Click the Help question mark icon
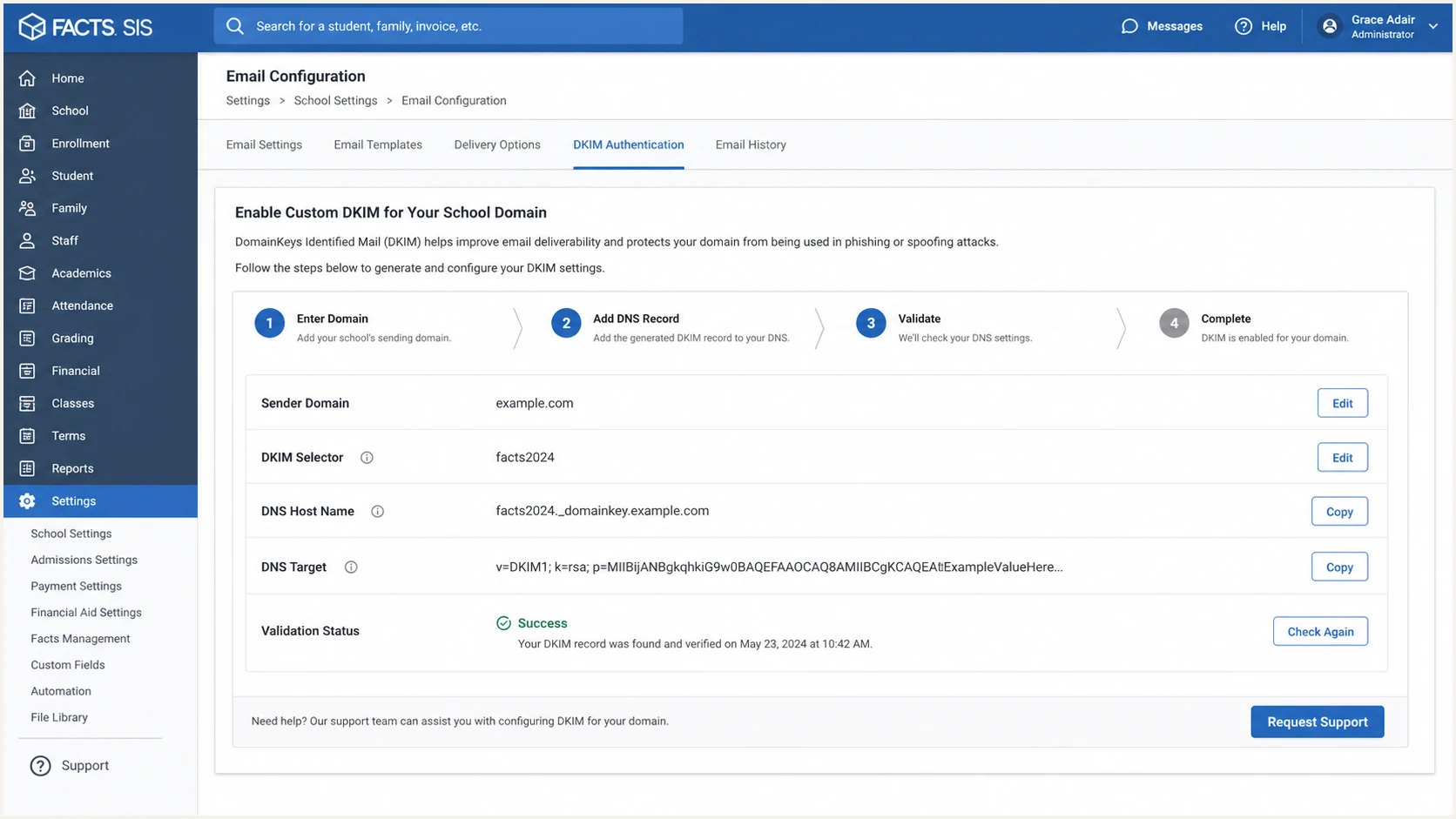 1244,26
